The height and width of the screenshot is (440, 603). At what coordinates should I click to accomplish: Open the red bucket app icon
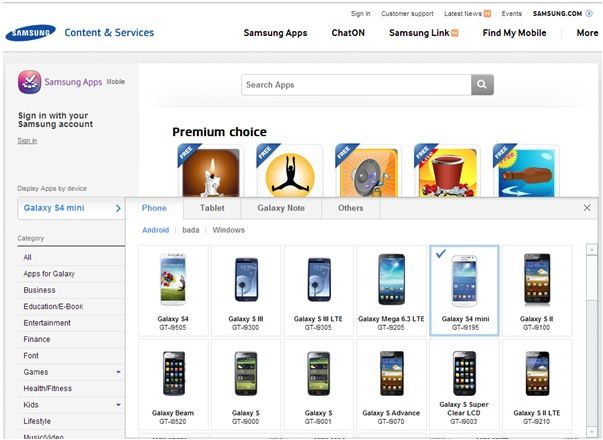click(x=447, y=172)
